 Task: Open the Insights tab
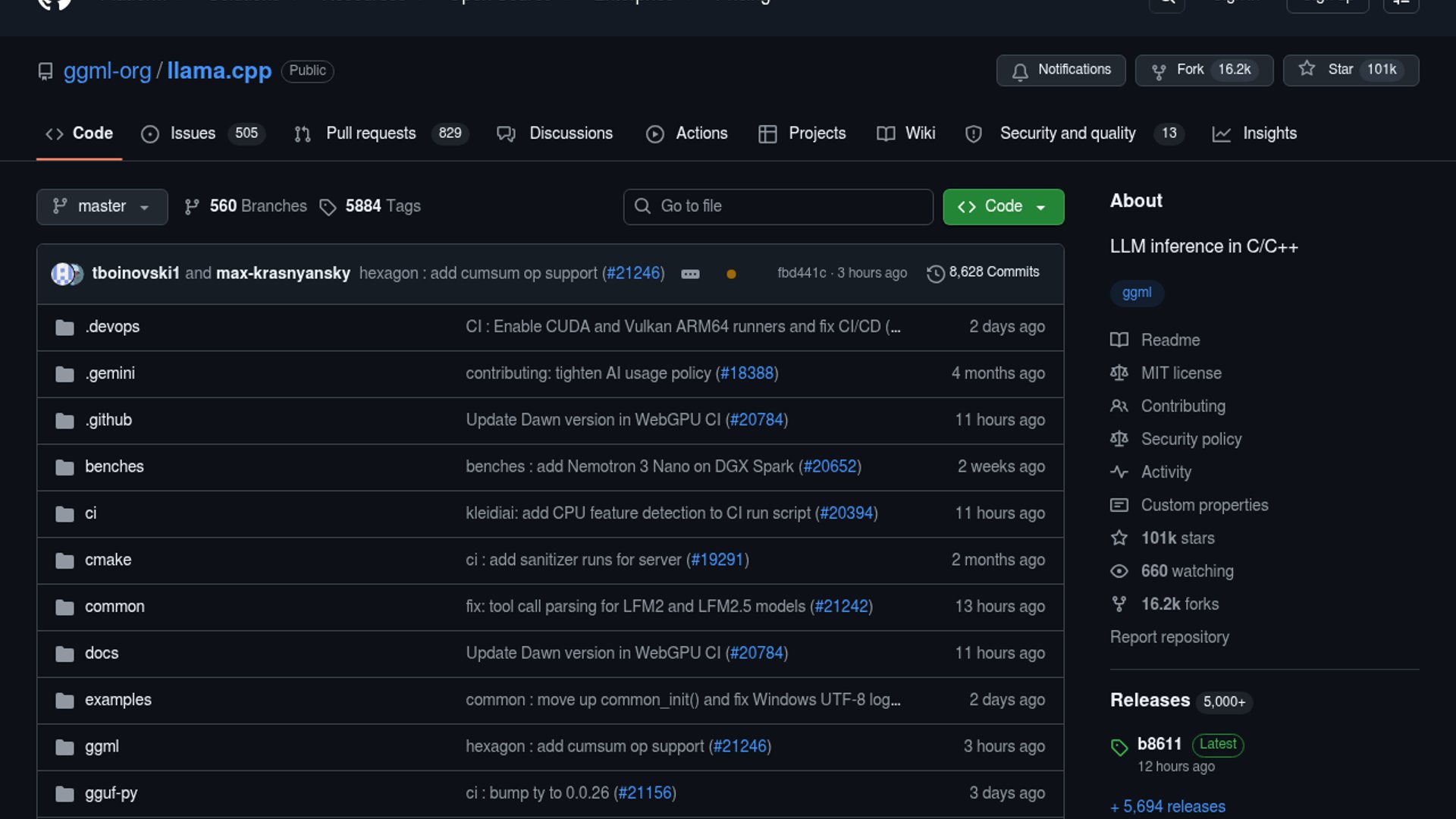coord(1269,133)
